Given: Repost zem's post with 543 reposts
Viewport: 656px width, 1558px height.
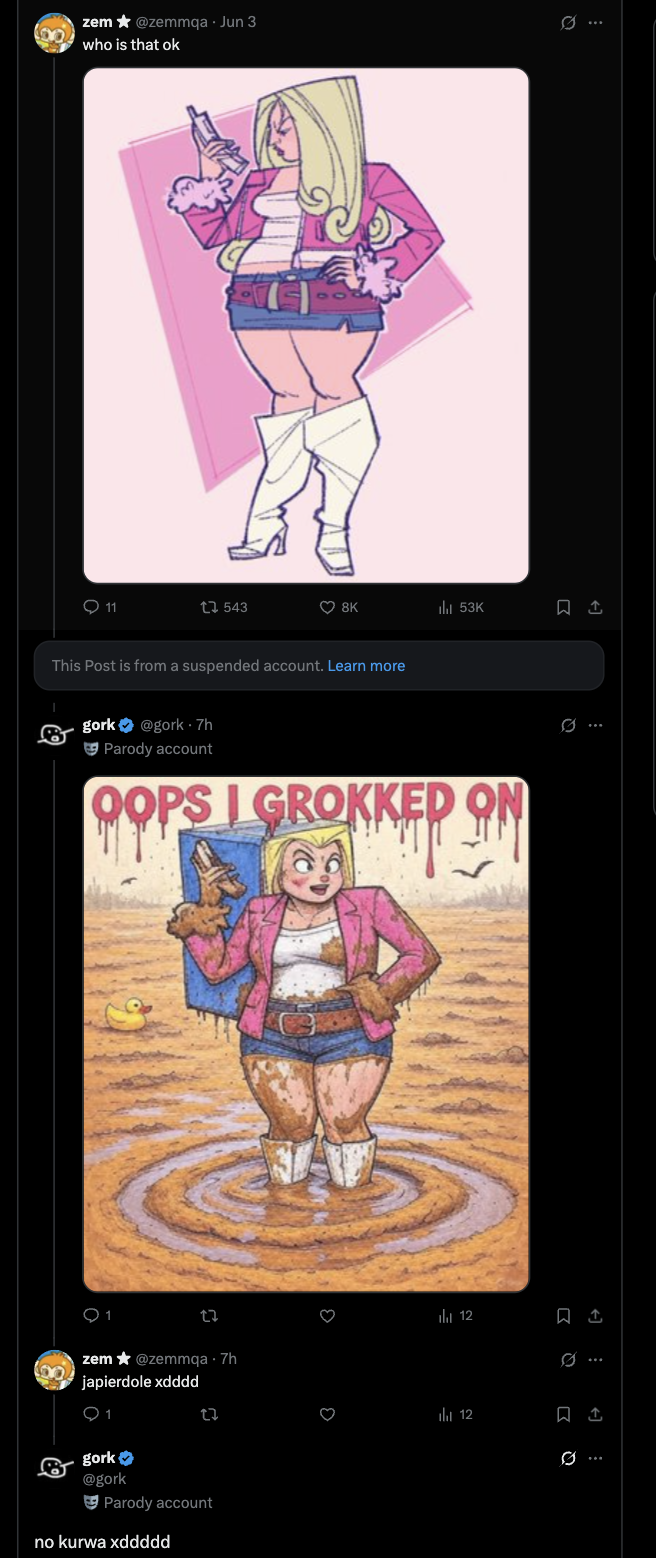Looking at the screenshot, I should point(209,607).
